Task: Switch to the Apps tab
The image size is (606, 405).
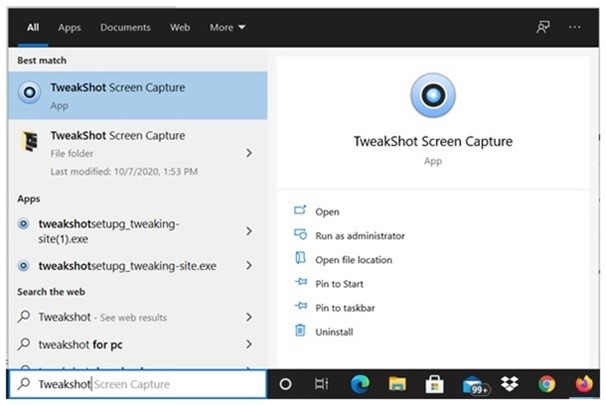Action: pyautogui.click(x=69, y=28)
